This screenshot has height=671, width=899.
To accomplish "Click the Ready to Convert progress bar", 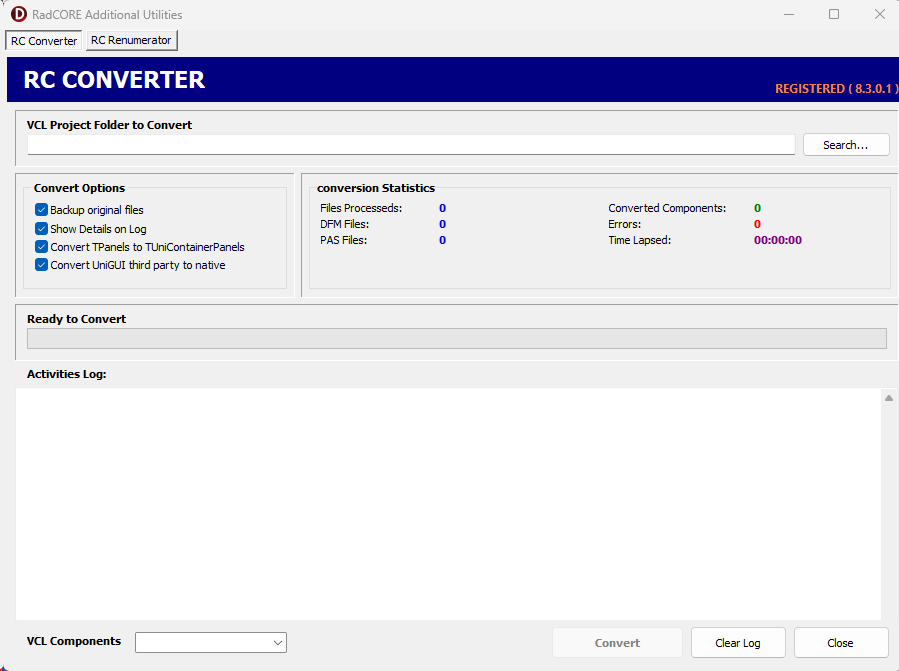I will click(x=456, y=339).
